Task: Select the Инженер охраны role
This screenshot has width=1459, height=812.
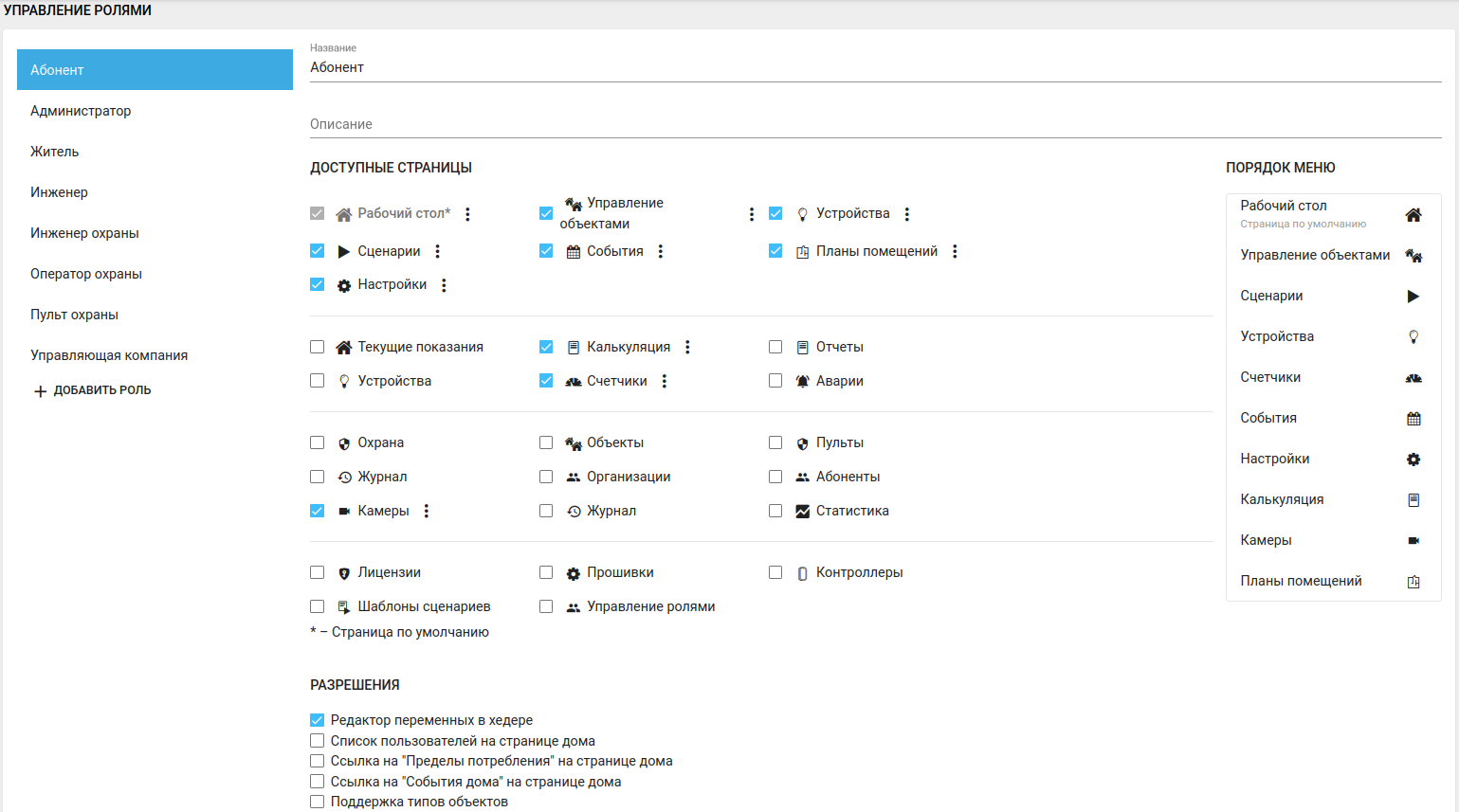Action: [84, 233]
